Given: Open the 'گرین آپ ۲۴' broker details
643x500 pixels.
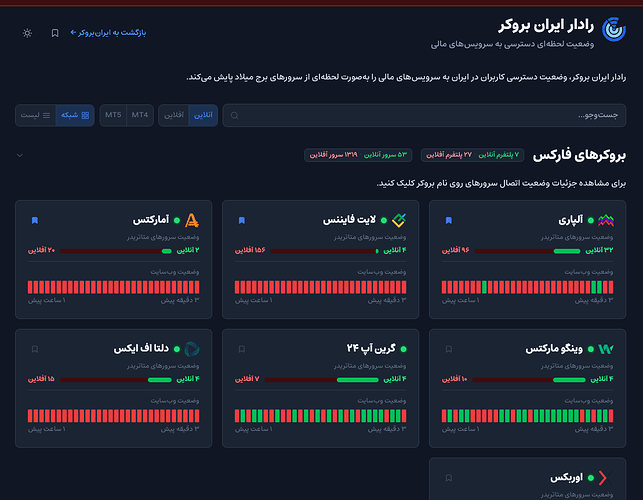Looking at the screenshot, I should point(371,349).
